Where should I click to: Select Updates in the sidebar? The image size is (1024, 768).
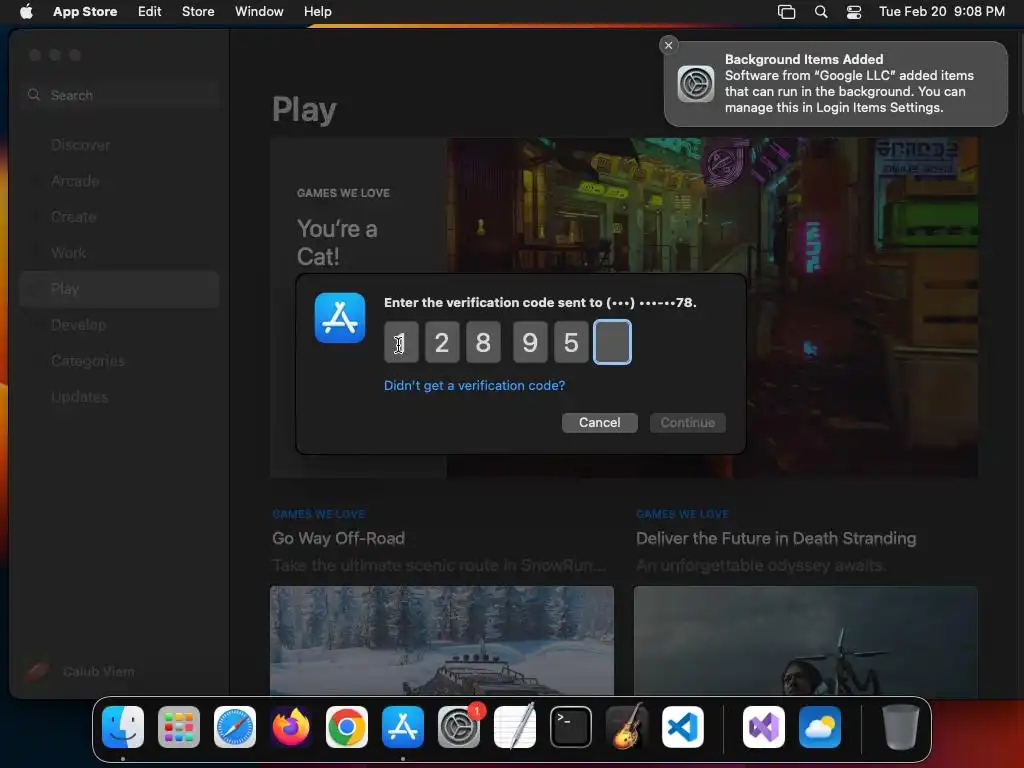click(120, 396)
